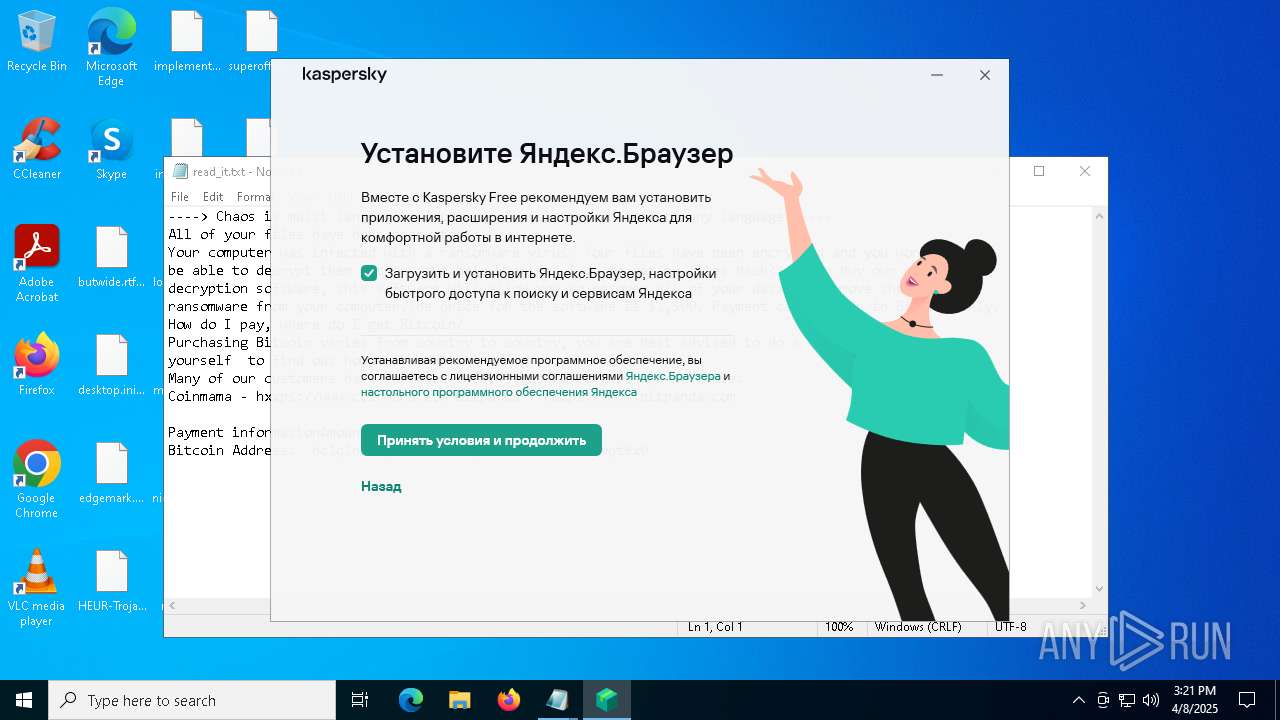The height and width of the screenshot is (720, 1280).
Task: Open the Recycle Bin desktop icon
Action: [37, 42]
